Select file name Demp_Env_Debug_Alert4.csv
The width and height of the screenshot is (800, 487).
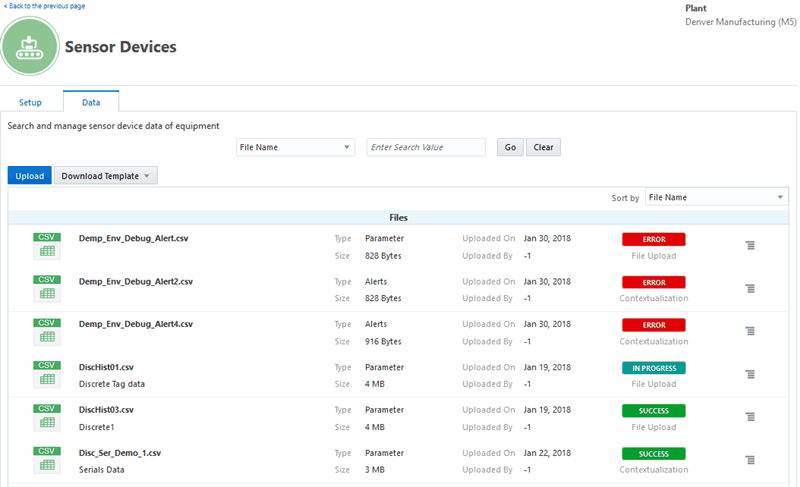pos(136,324)
